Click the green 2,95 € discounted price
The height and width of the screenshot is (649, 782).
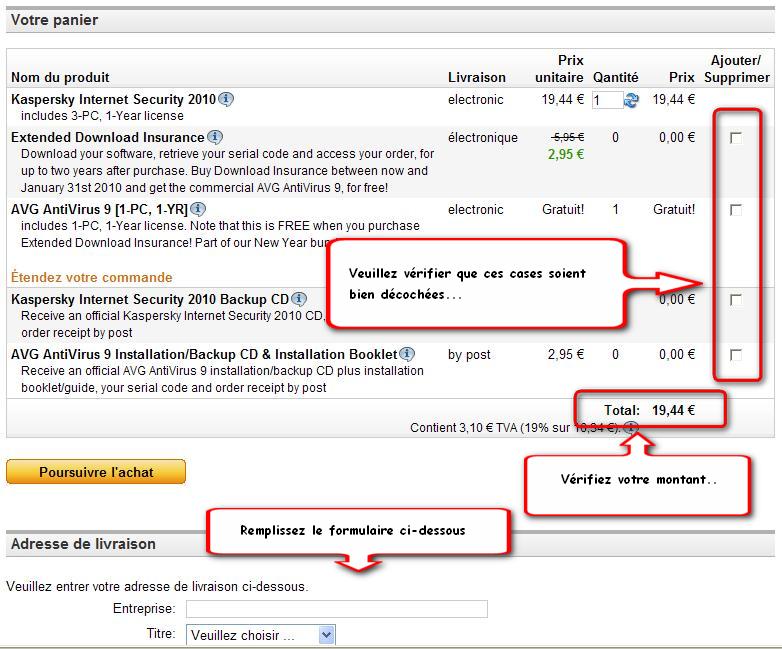coord(566,154)
